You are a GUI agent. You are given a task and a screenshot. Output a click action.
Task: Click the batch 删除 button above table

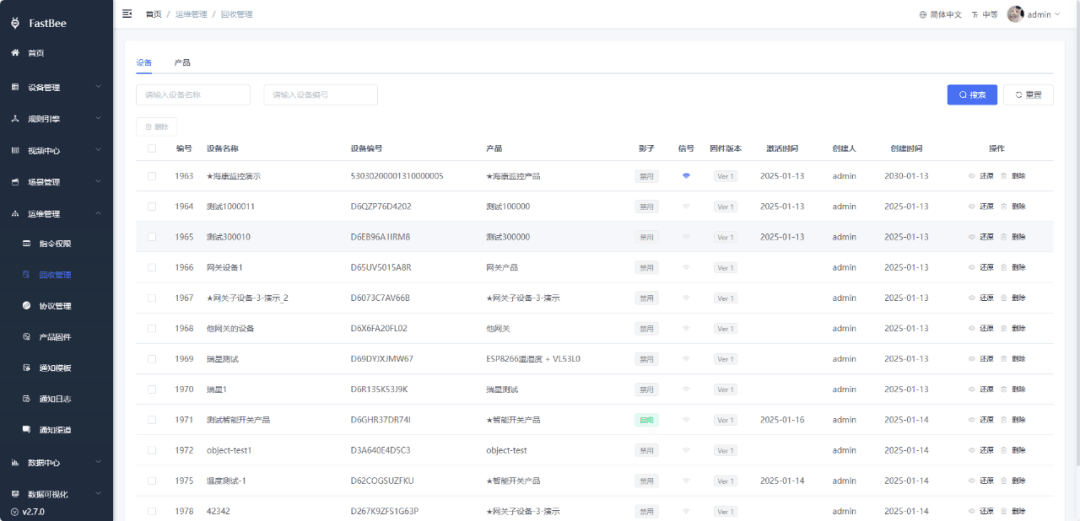[x=156, y=127]
